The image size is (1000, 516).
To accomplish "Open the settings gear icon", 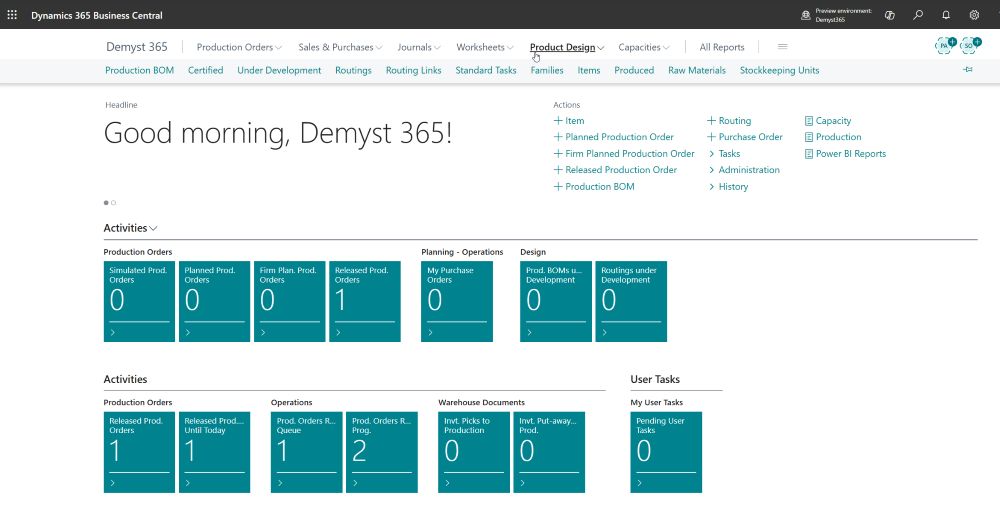I will [974, 15].
